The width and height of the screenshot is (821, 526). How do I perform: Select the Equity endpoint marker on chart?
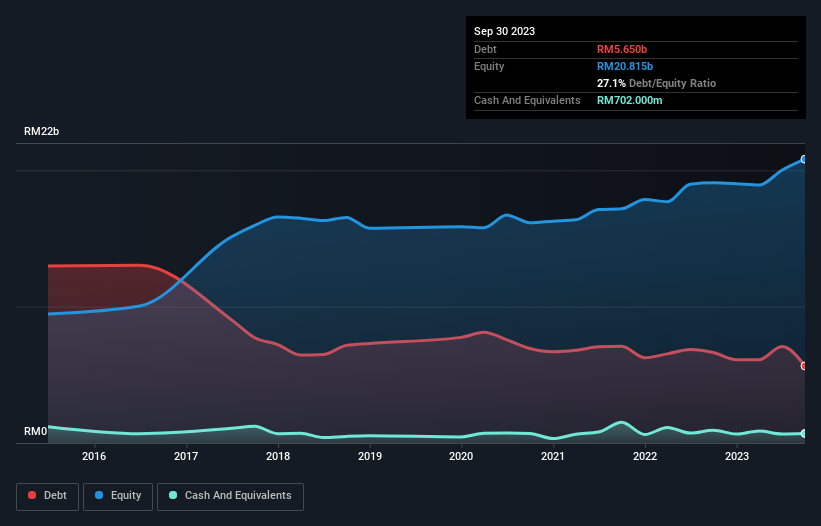[x=804, y=159]
